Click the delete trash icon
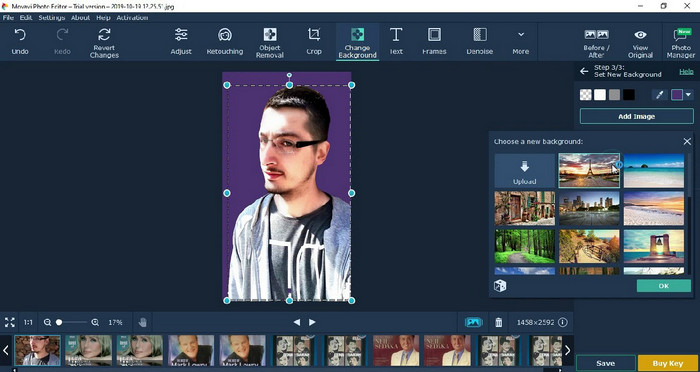The width and height of the screenshot is (700, 372). pyautogui.click(x=499, y=322)
